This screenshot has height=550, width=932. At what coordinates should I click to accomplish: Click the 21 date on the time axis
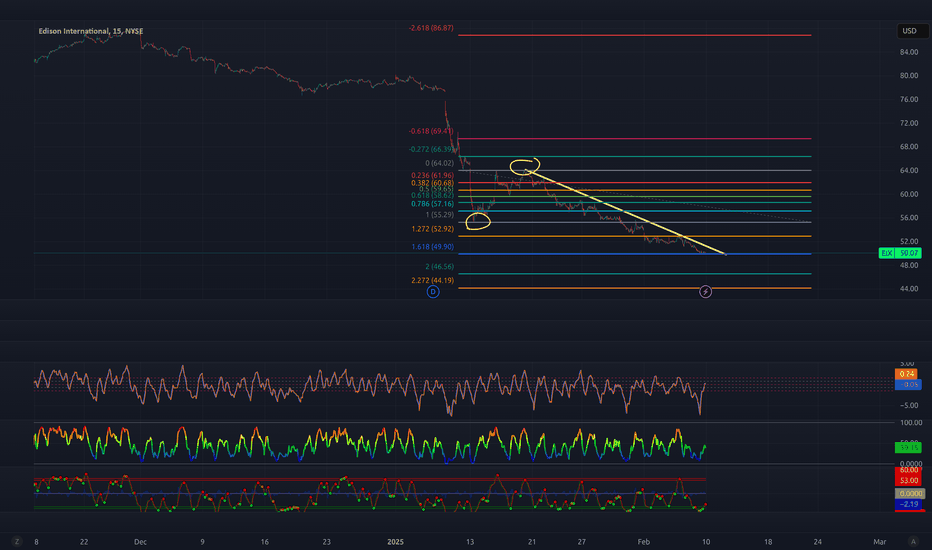point(532,542)
